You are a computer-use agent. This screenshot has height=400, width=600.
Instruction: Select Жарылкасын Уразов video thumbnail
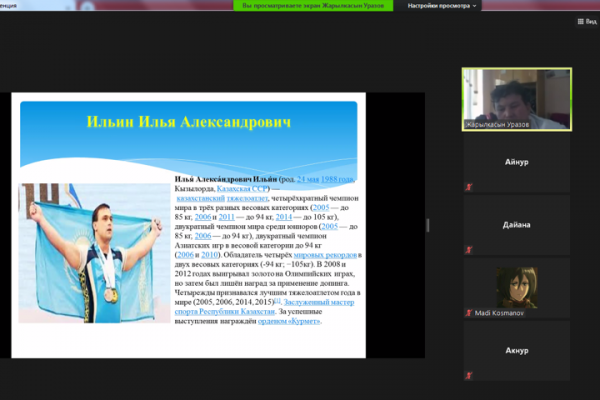517,95
